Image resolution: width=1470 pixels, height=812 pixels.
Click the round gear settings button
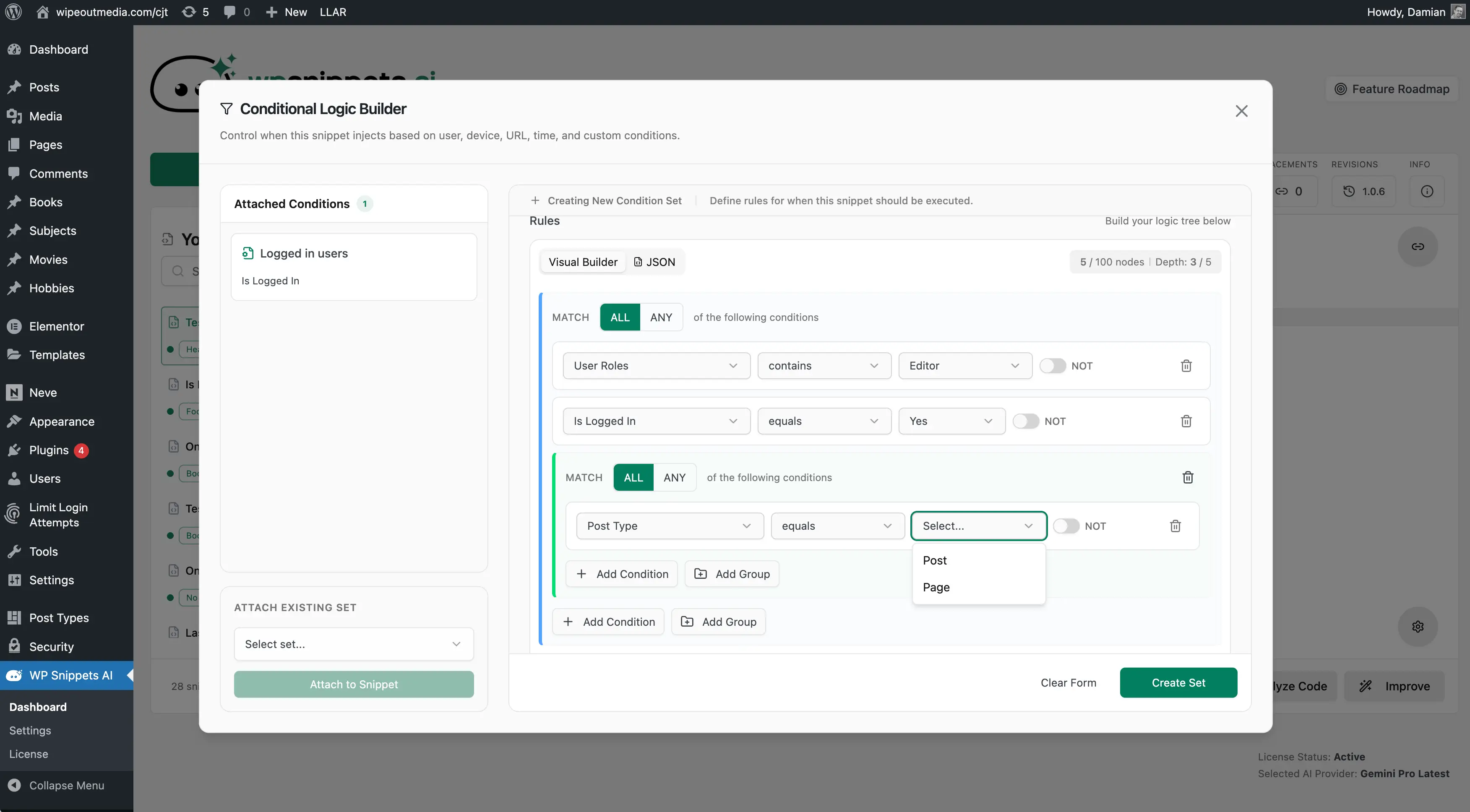pyautogui.click(x=1418, y=627)
